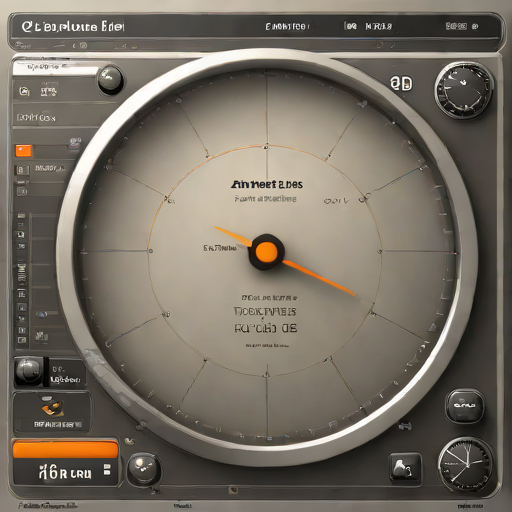512x512 pixels.
Task: Click the round knob next to the orange bar display
Action: click(144, 468)
